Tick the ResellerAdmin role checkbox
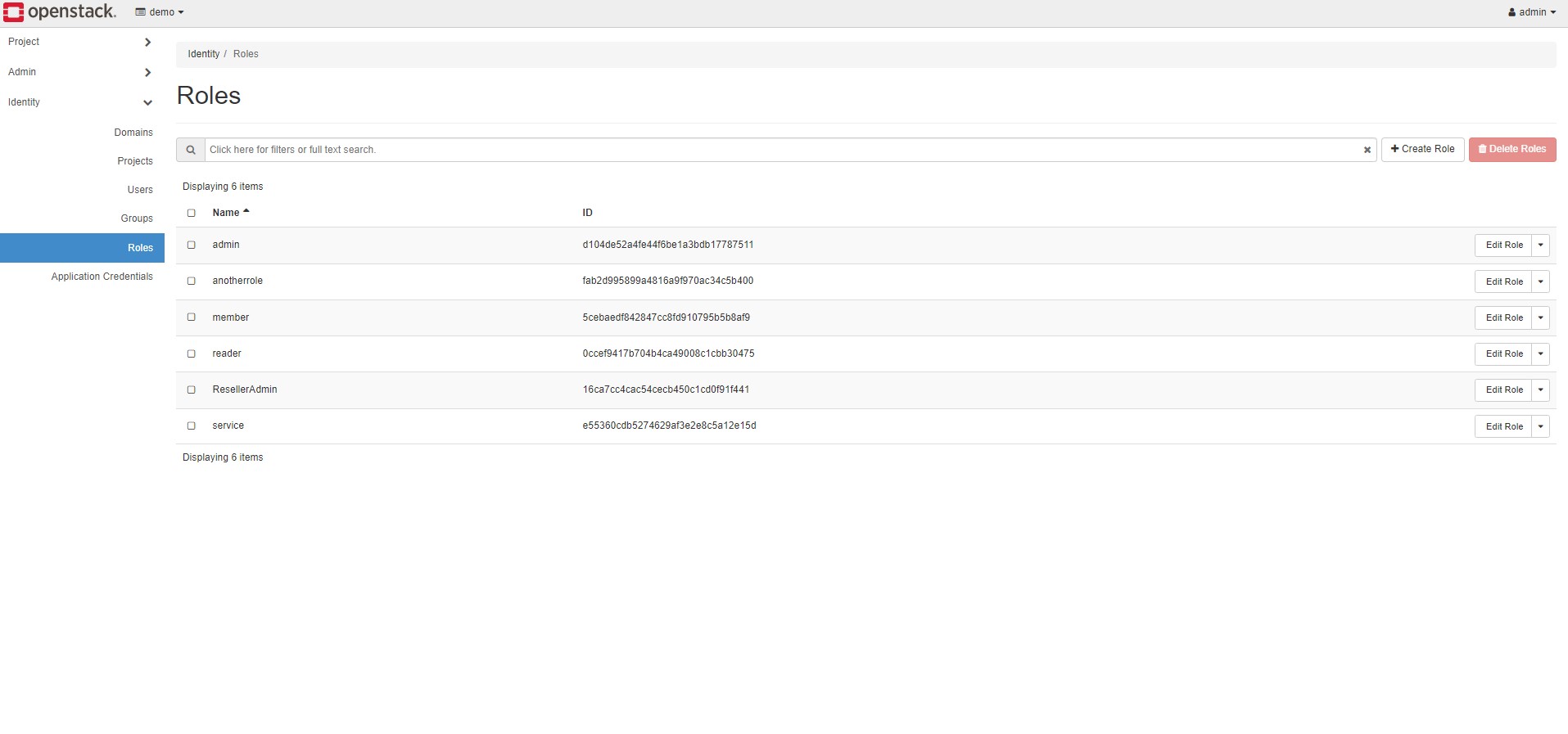The image size is (1568, 734). (192, 390)
